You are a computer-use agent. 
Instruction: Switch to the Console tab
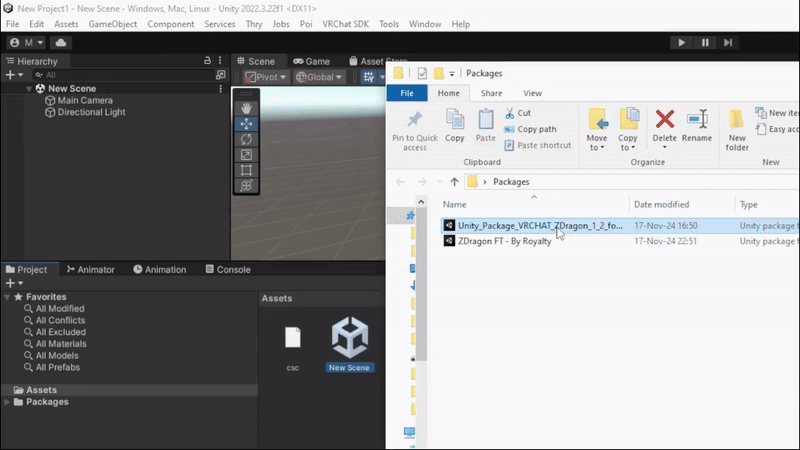pos(228,269)
